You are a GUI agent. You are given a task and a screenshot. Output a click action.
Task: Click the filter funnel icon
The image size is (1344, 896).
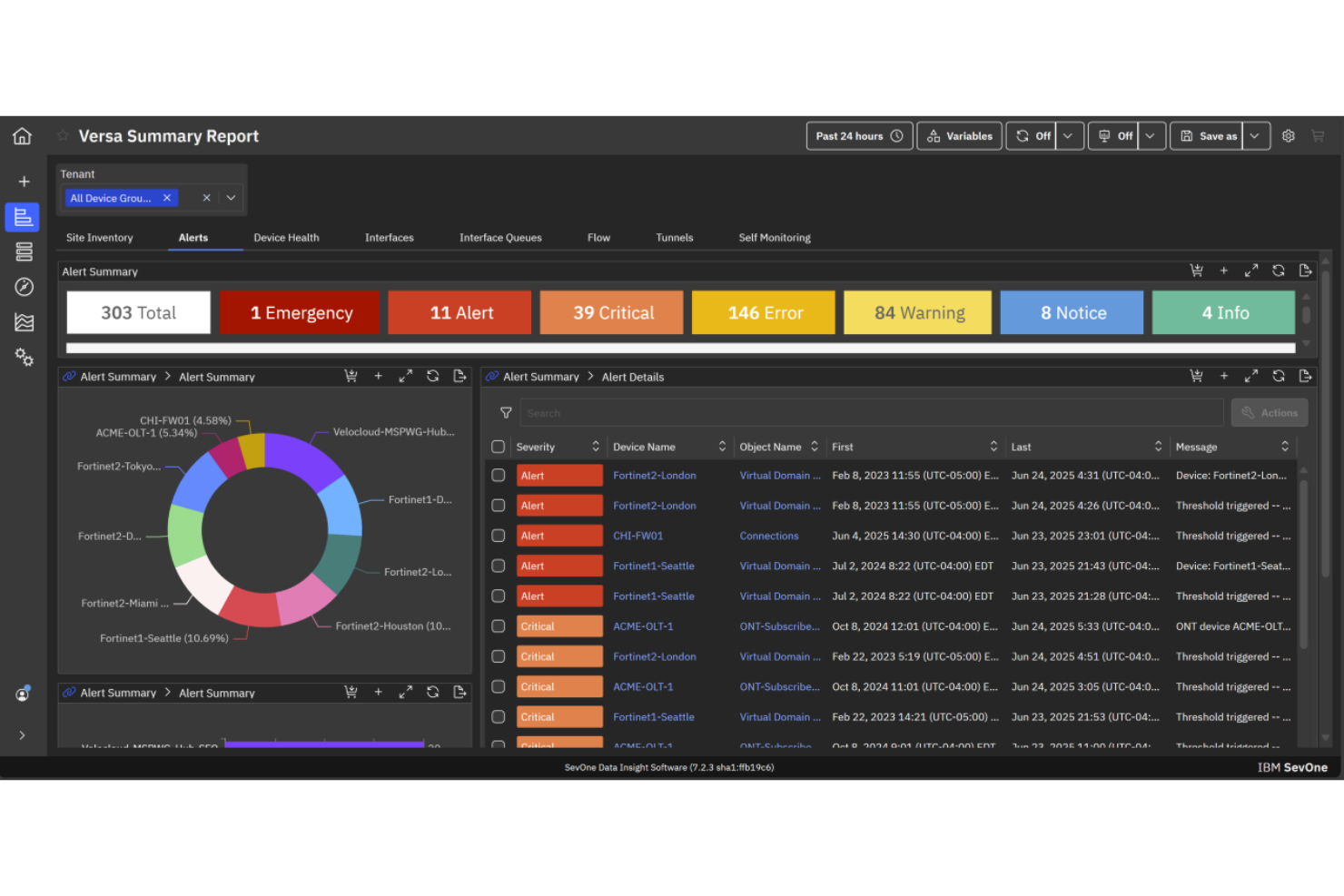coord(506,413)
